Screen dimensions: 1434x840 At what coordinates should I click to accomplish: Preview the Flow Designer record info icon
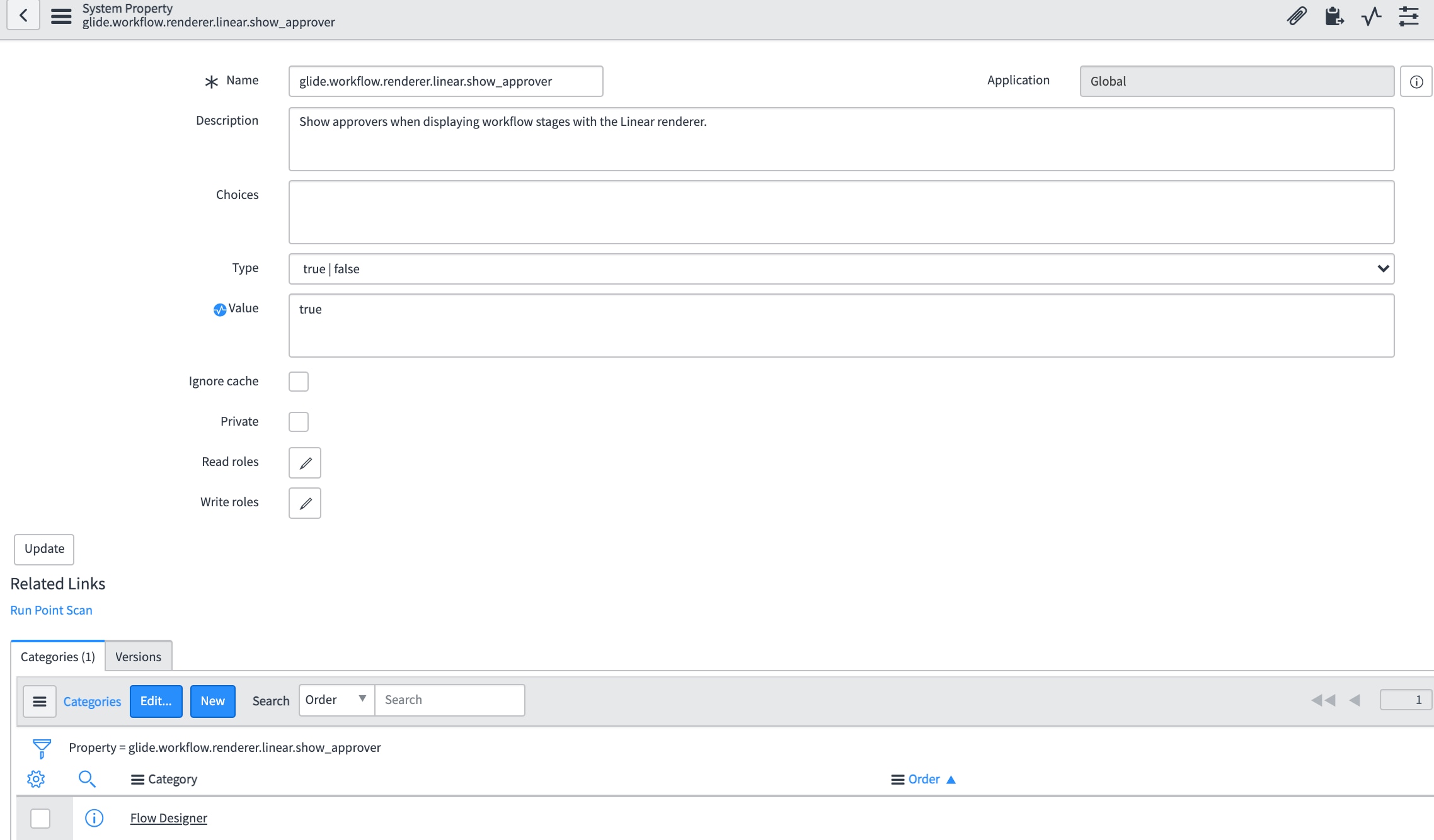click(94, 818)
